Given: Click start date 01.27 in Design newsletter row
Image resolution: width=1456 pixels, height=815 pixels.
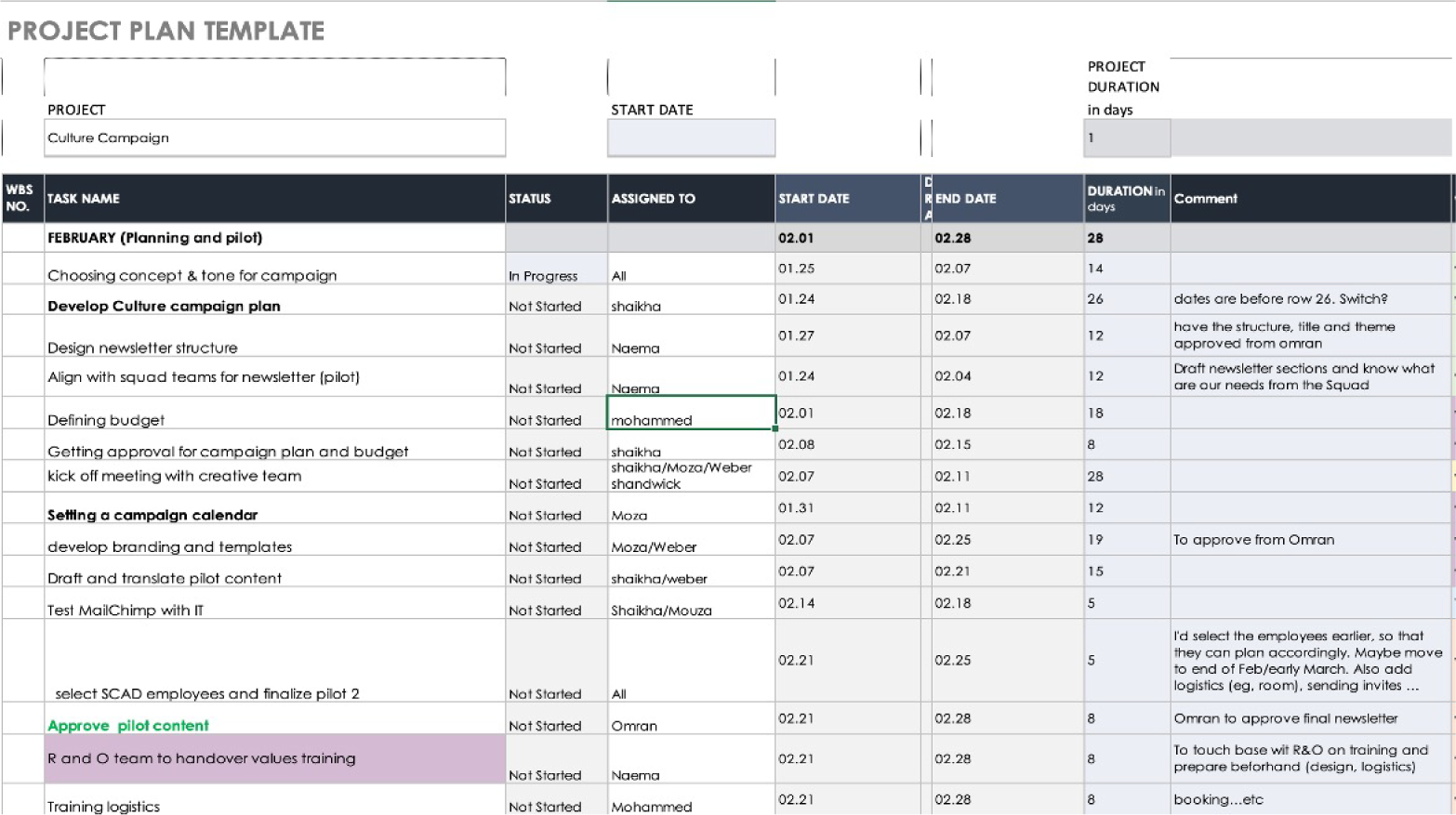Looking at the screenshot, I should pos(847,335).
